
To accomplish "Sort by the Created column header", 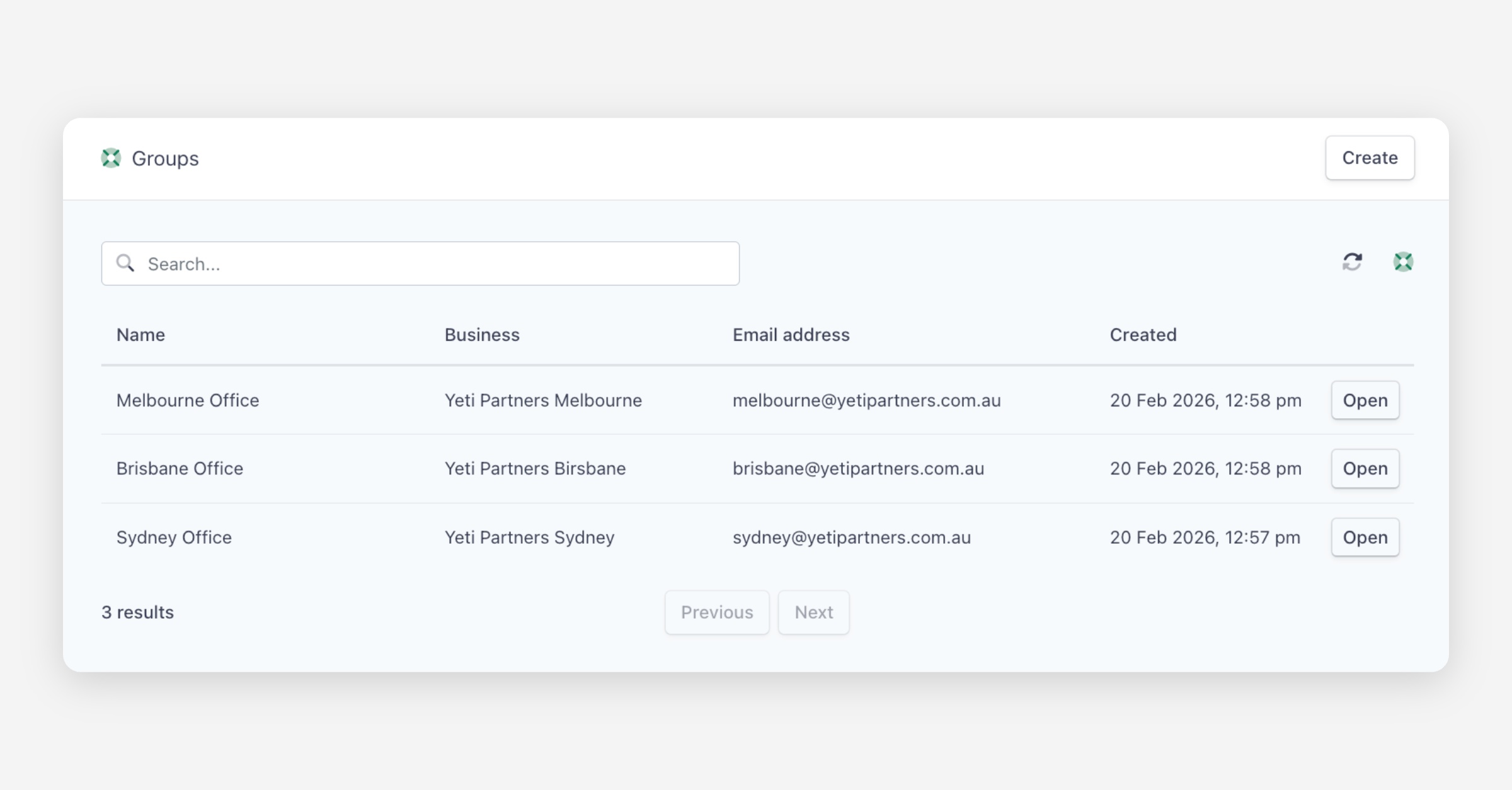I will 1143,335.
